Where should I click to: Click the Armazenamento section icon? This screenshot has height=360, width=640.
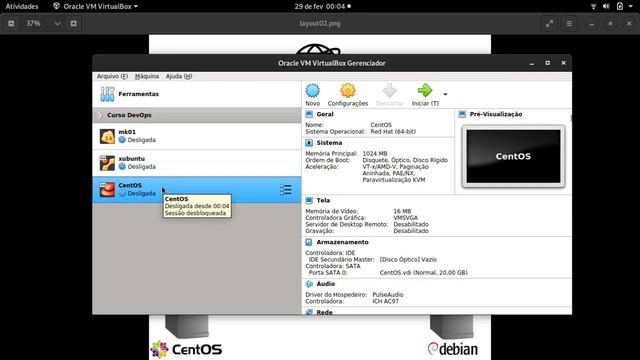pos(309,242)
